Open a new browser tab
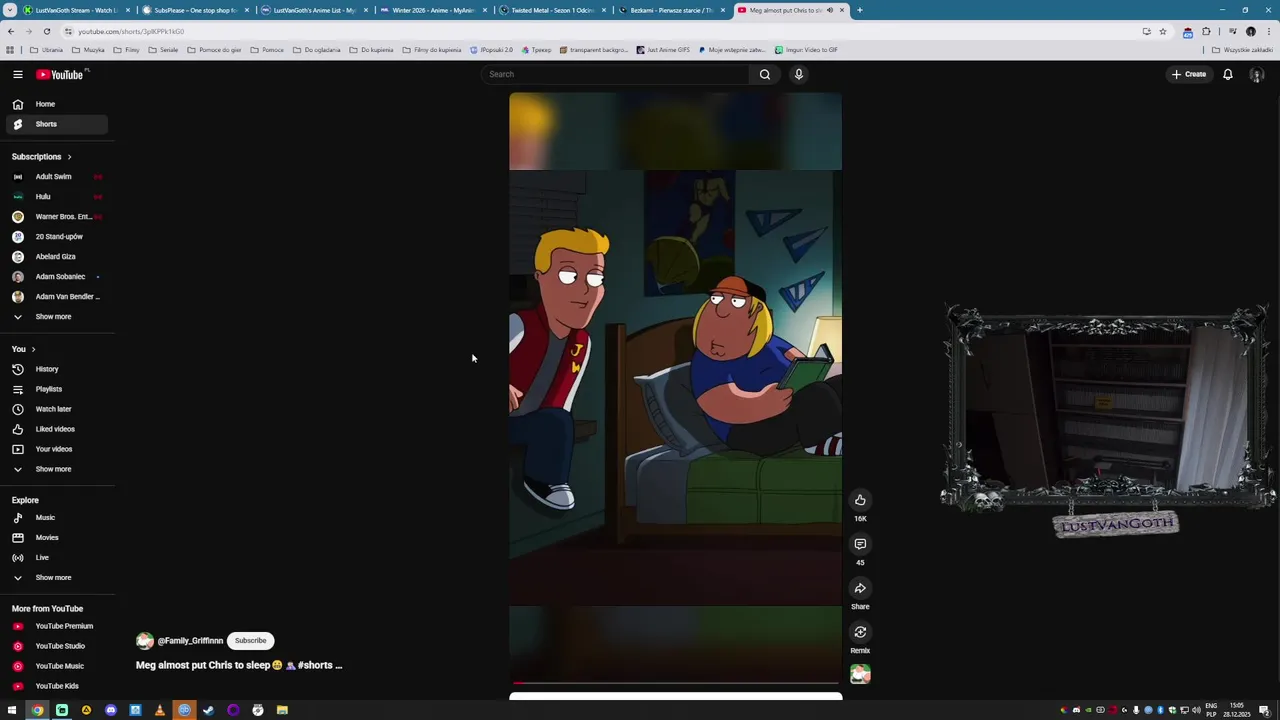Viewport: 1280px width, 720px height. 860,10
